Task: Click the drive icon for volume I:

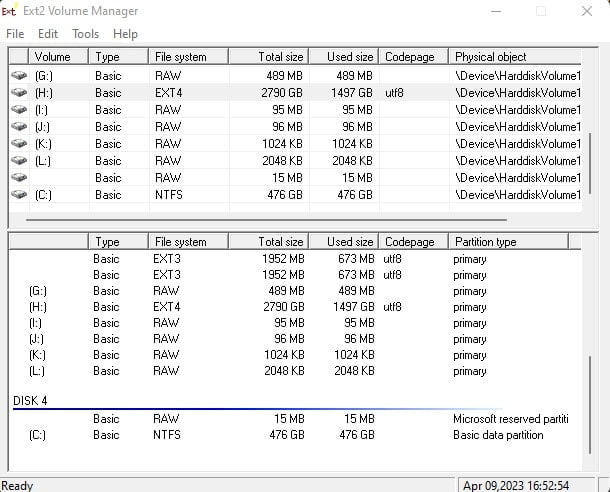Action: pos(19,110)
